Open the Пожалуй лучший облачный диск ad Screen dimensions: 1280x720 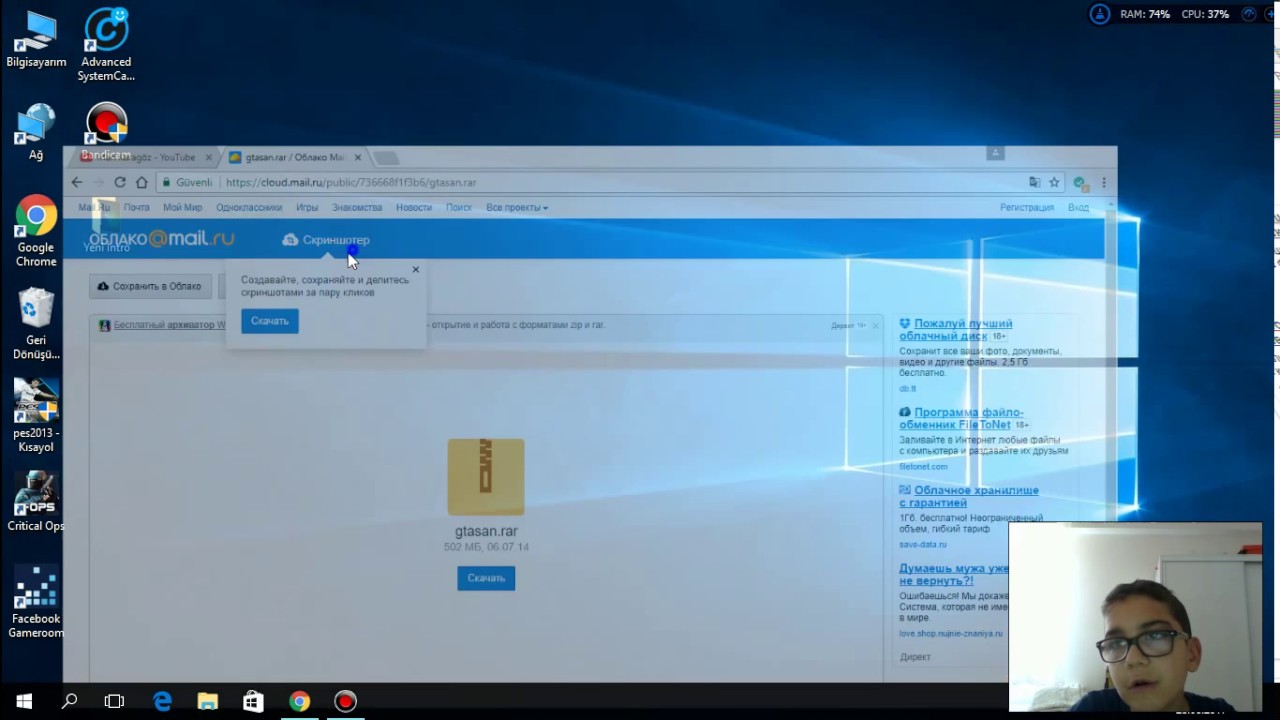click(x=956, y=329)
